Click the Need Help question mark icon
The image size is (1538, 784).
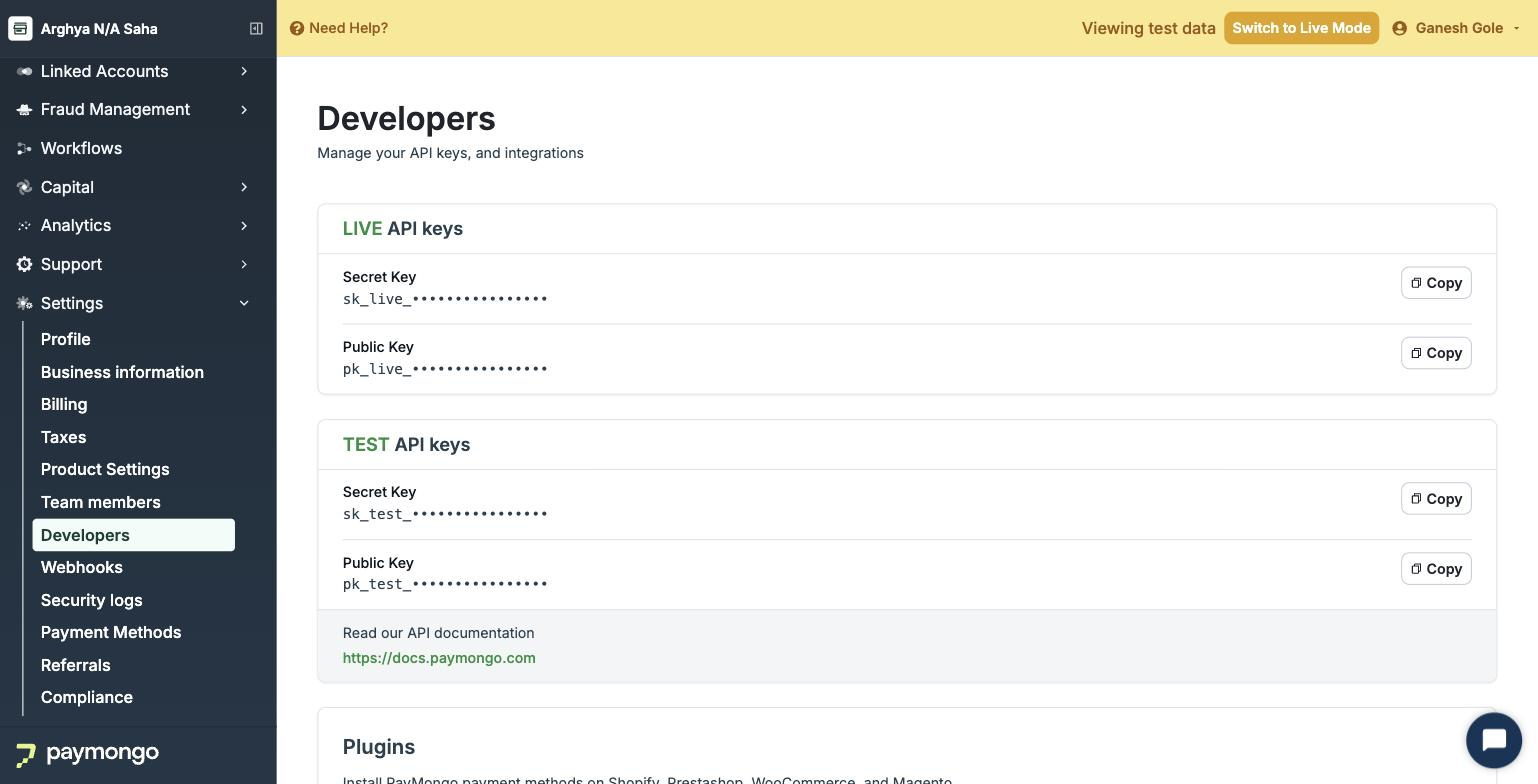(297, 28)
